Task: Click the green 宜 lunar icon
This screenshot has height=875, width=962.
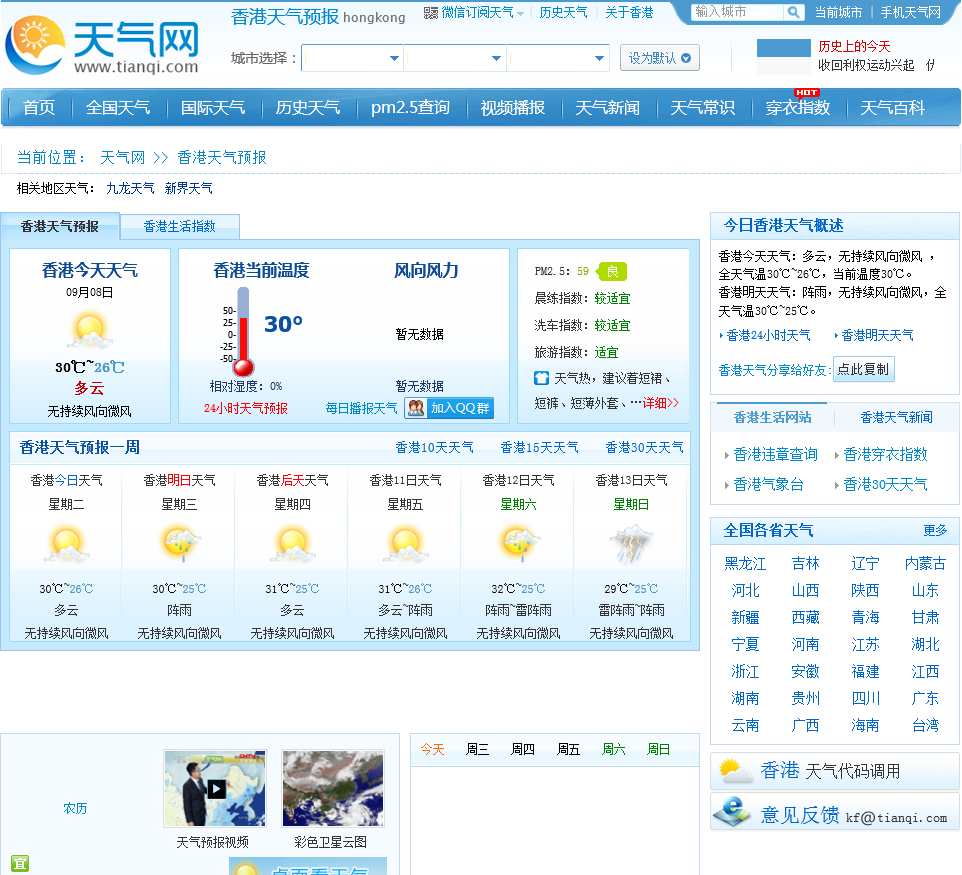Action: point(20,864)
